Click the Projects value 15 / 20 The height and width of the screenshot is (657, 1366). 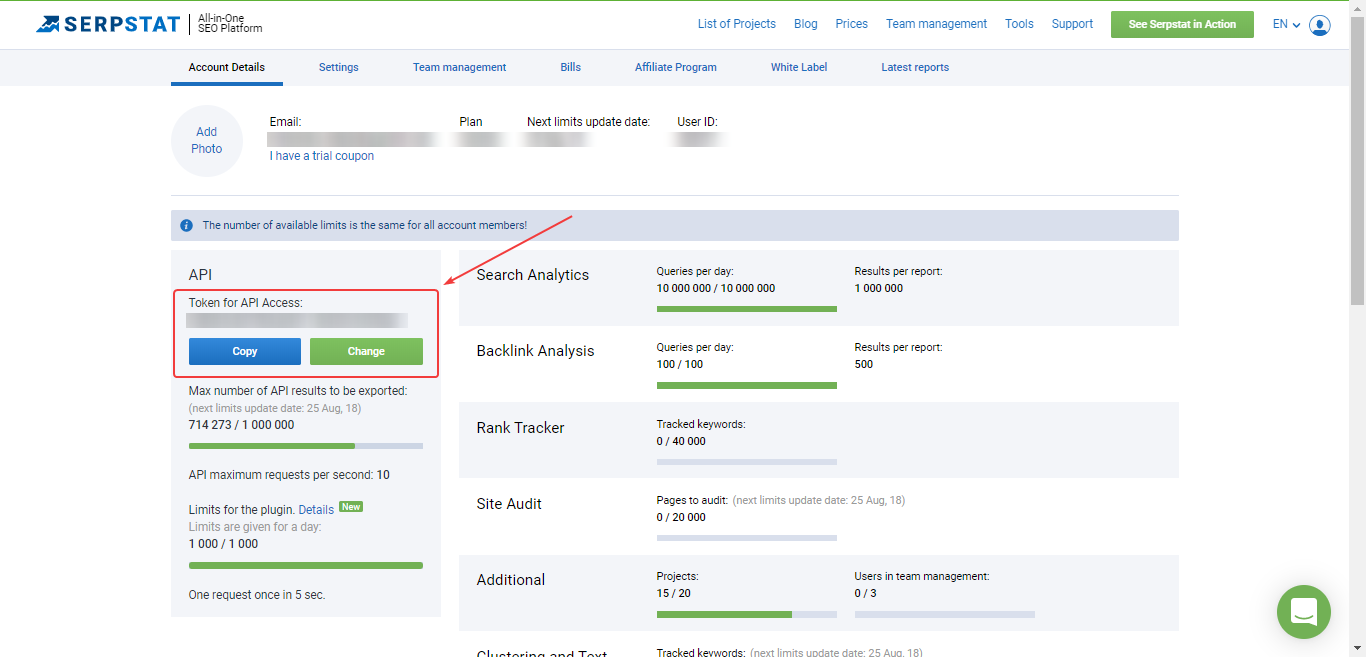pos(674,593)
